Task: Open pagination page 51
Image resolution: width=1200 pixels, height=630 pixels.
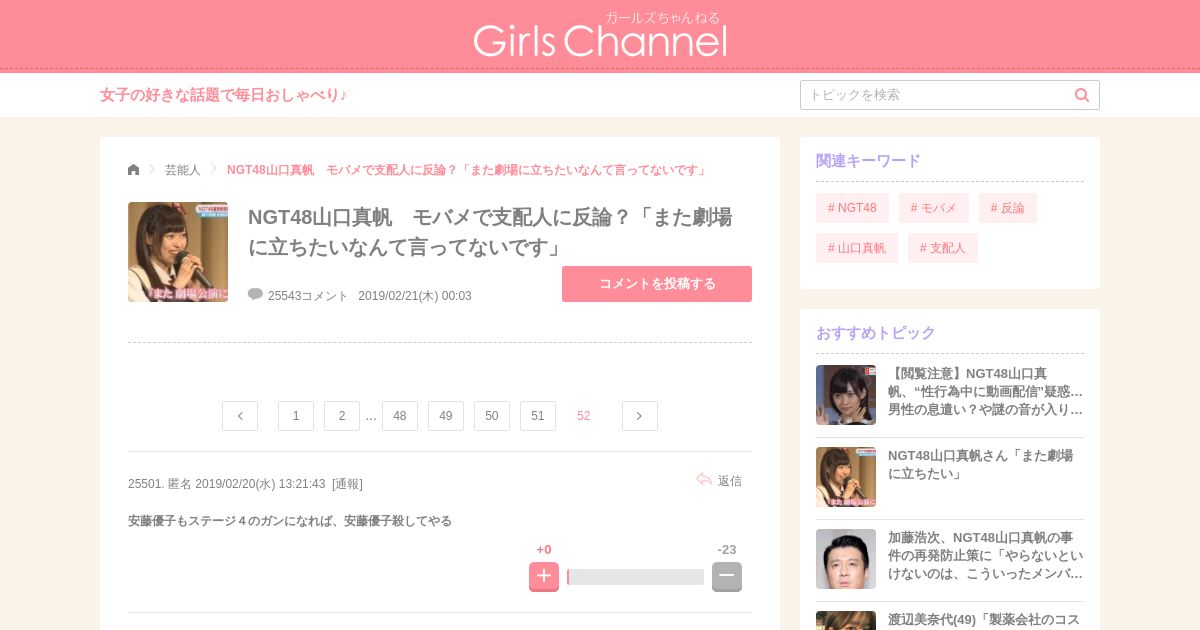Action: point(538,416)
